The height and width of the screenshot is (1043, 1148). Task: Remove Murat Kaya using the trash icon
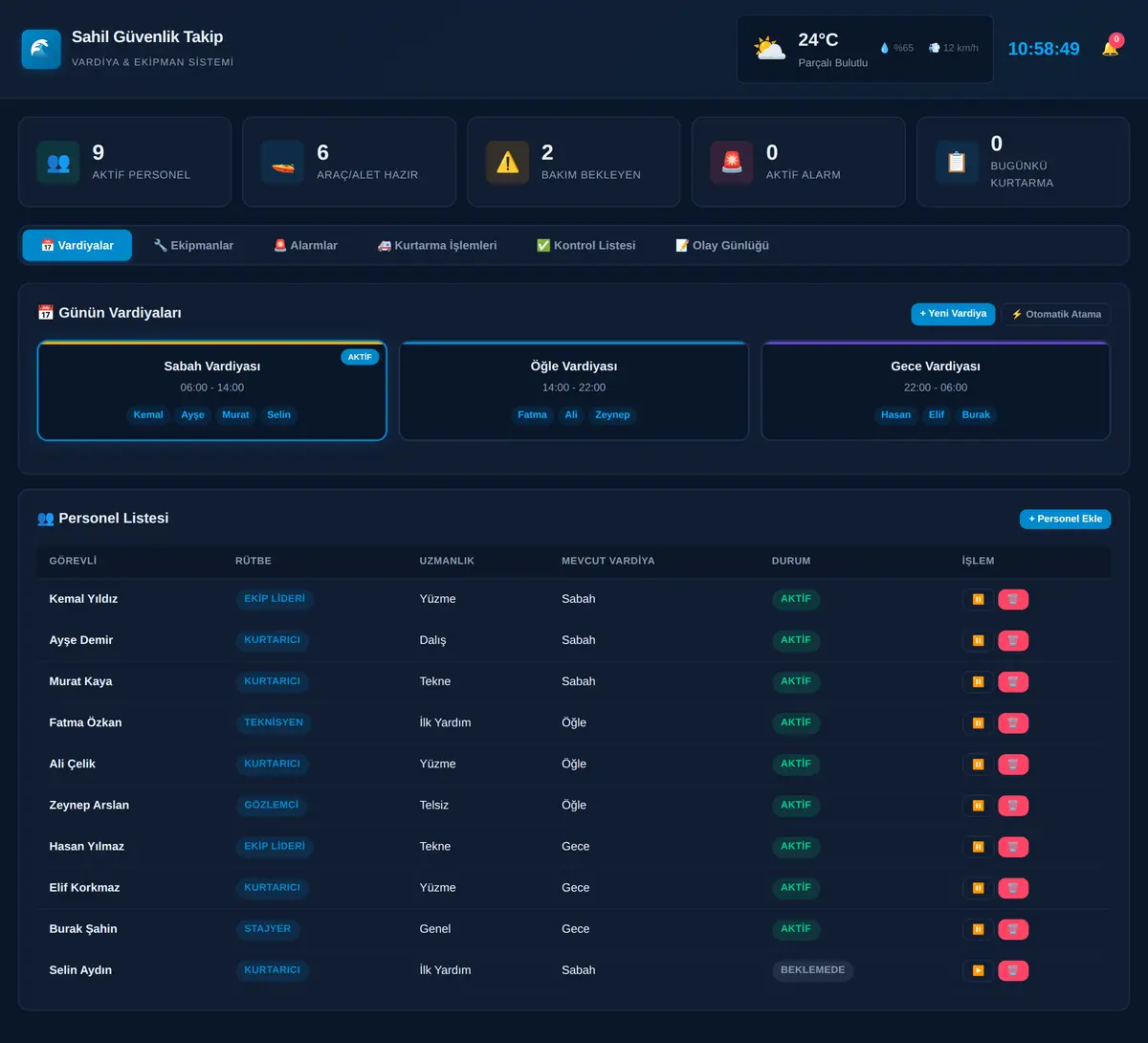click(x=1013, y=681)
